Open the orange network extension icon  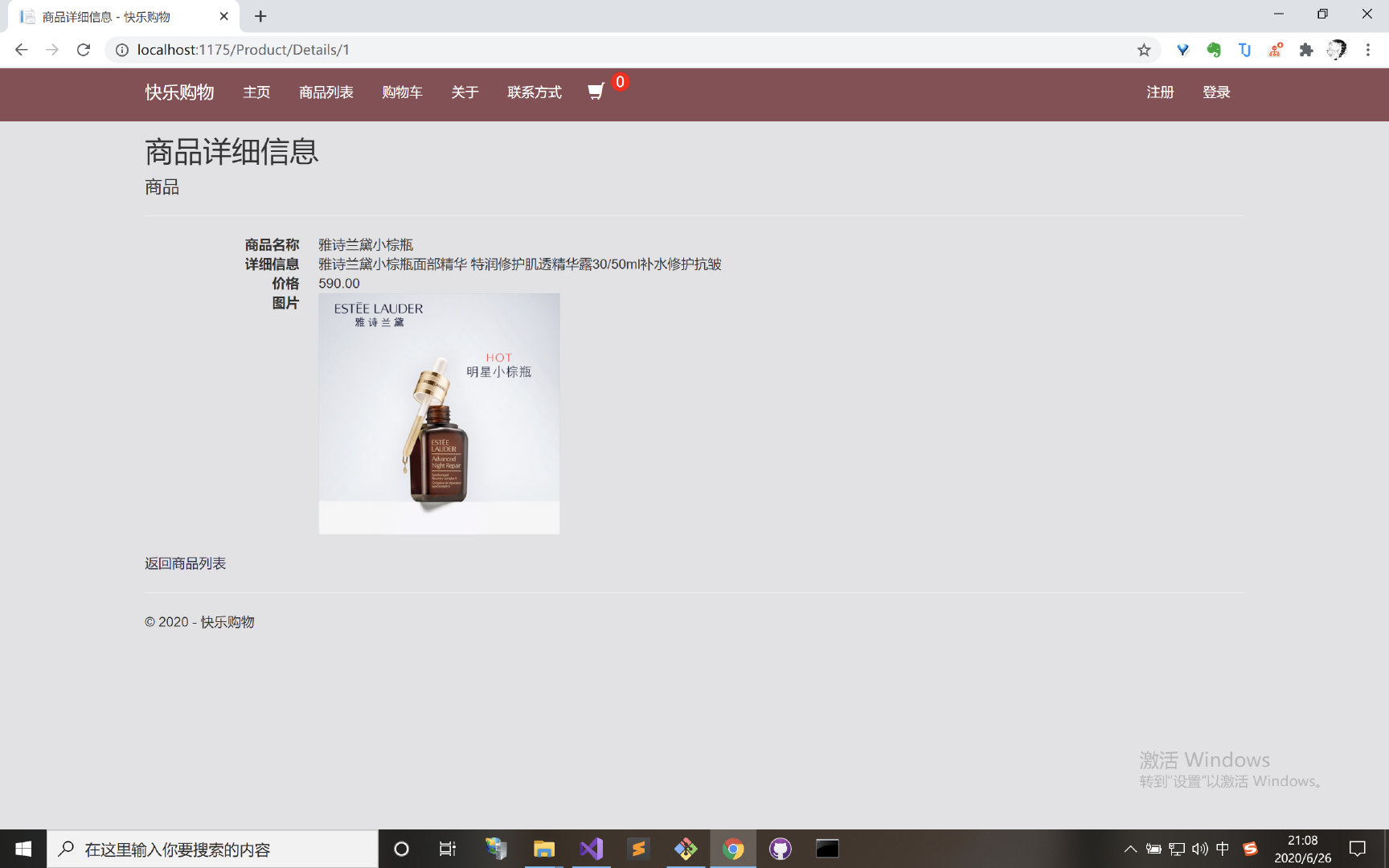coord(1276,50)
